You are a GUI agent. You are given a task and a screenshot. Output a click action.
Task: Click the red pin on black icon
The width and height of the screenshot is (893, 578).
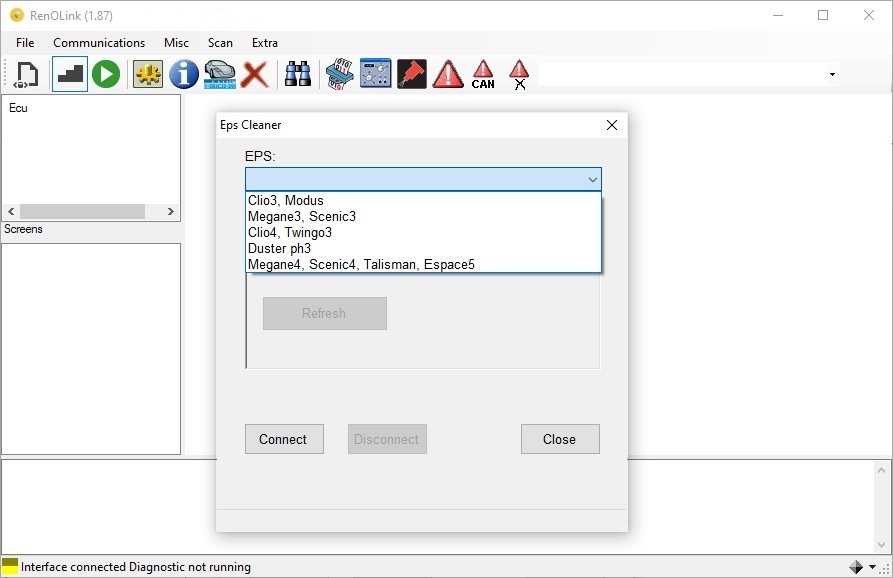pos(412,74)
